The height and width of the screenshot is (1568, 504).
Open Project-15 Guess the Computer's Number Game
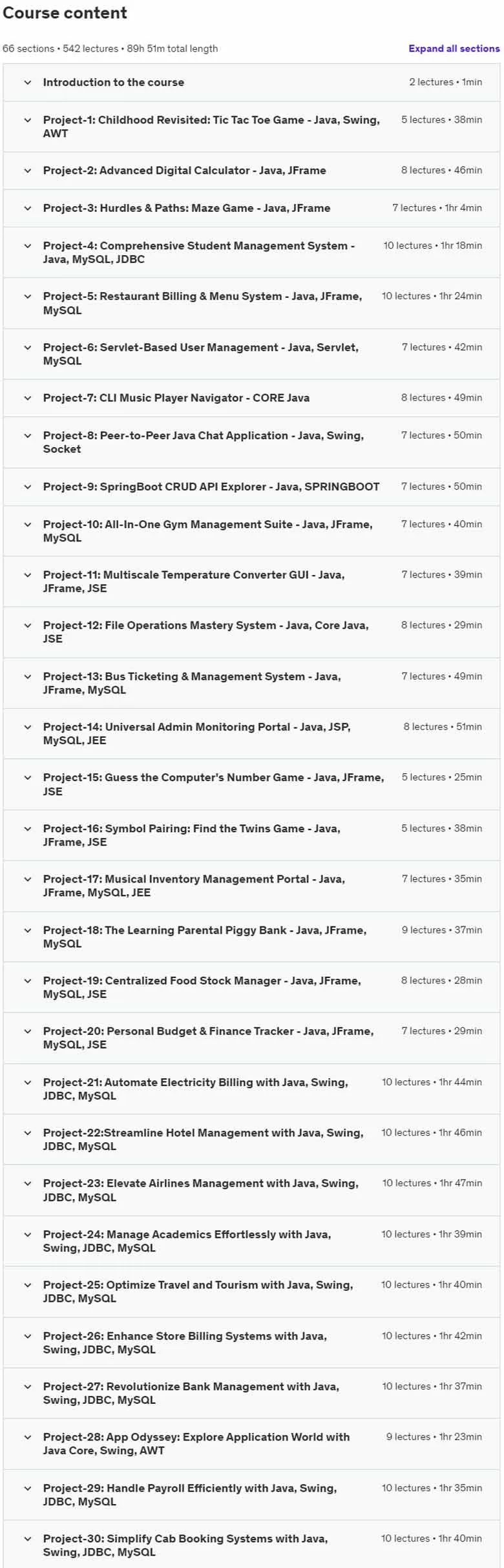coord(213,784)
